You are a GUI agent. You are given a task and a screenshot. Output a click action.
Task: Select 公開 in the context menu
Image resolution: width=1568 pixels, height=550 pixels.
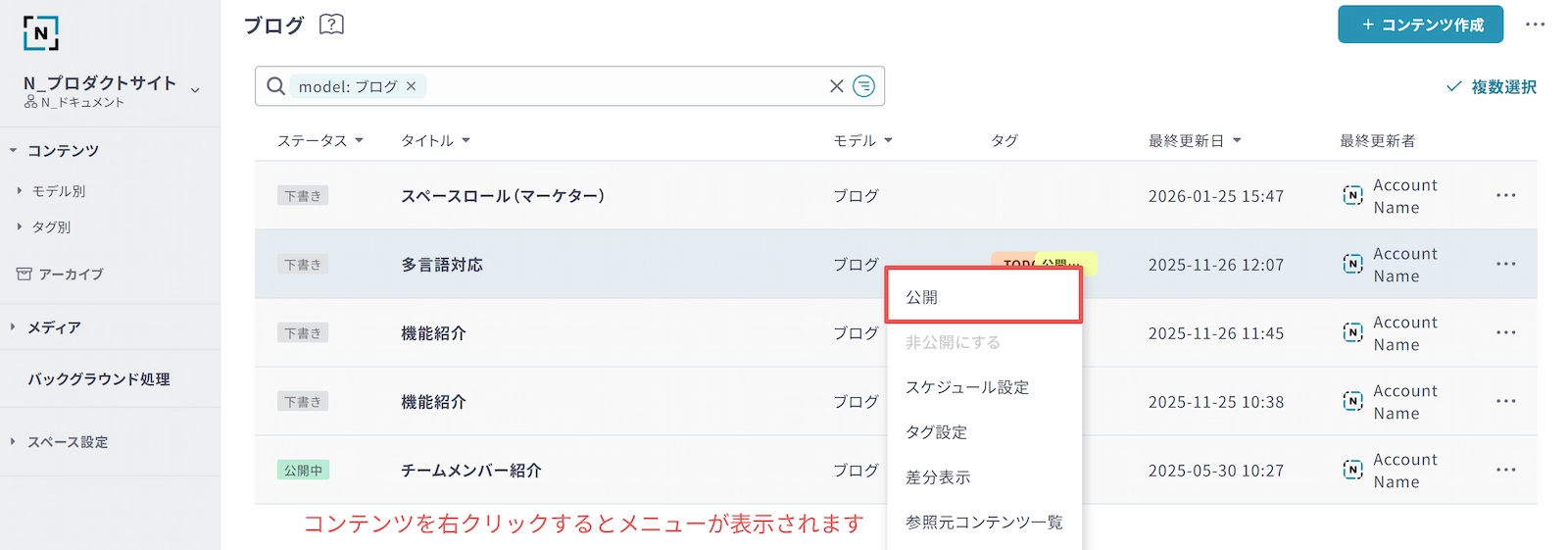[983, 297]
